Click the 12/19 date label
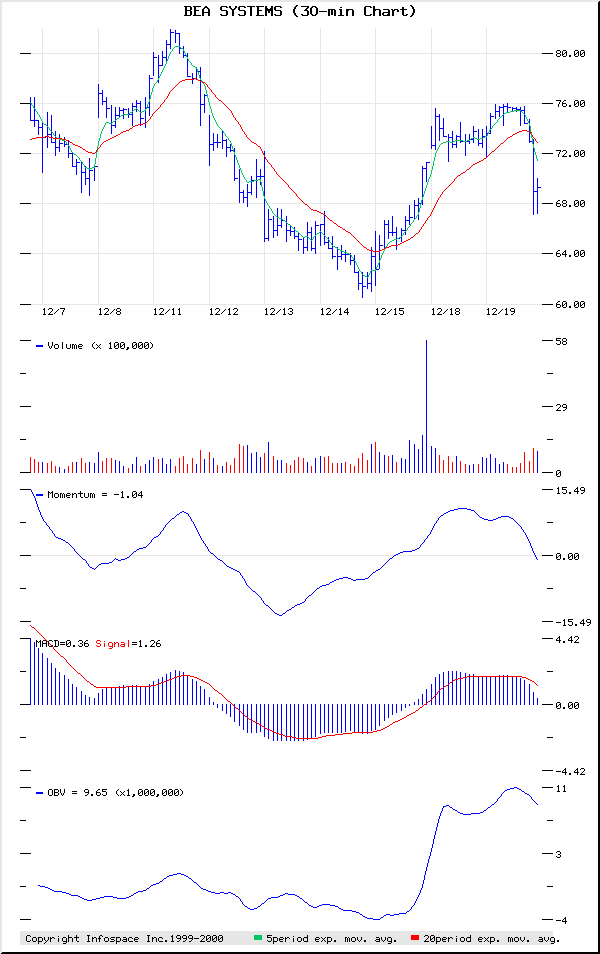 (x=500, y=312)
